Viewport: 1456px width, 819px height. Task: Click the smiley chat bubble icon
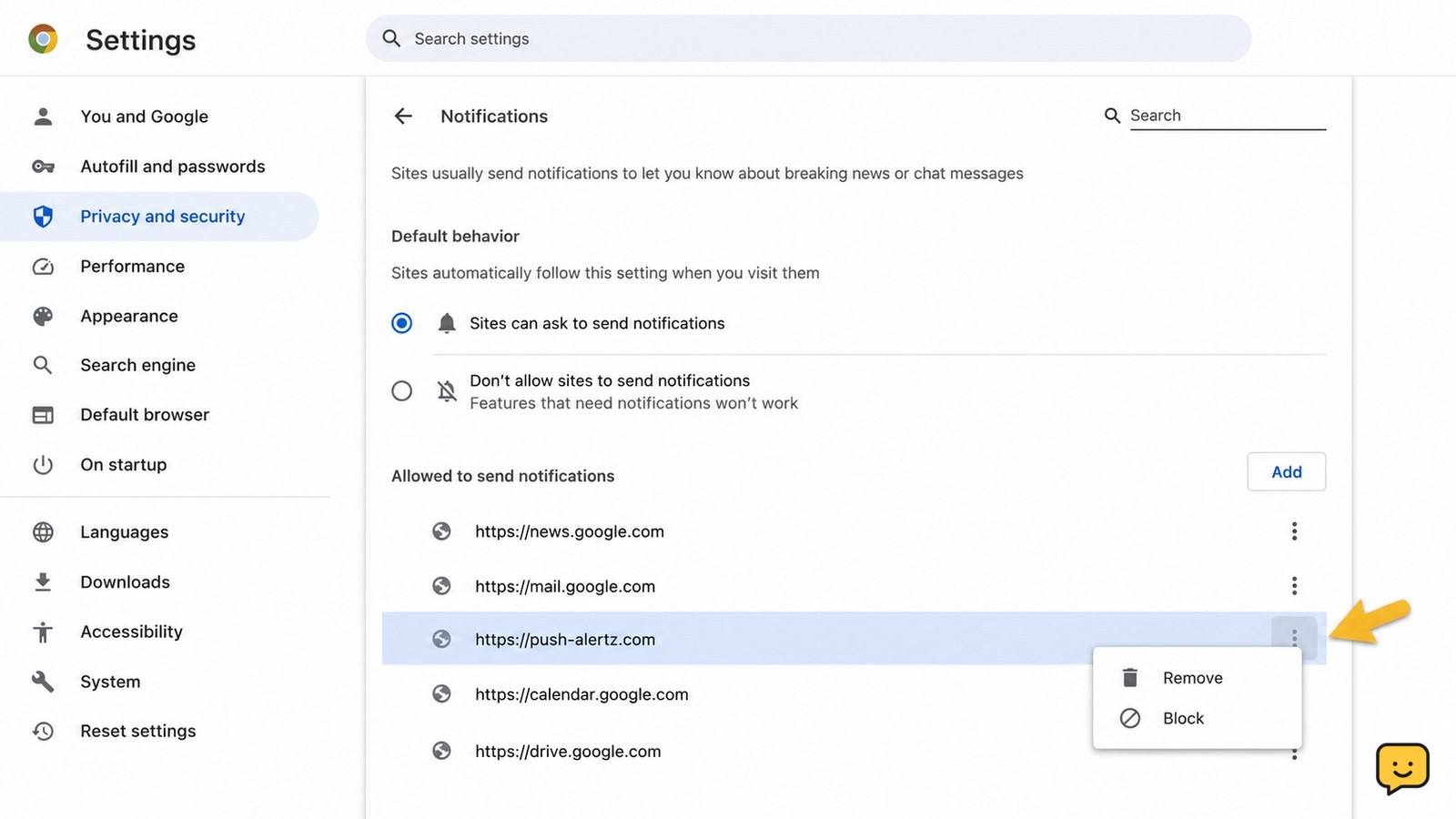pyautogui.click(x=1402, y=768)
